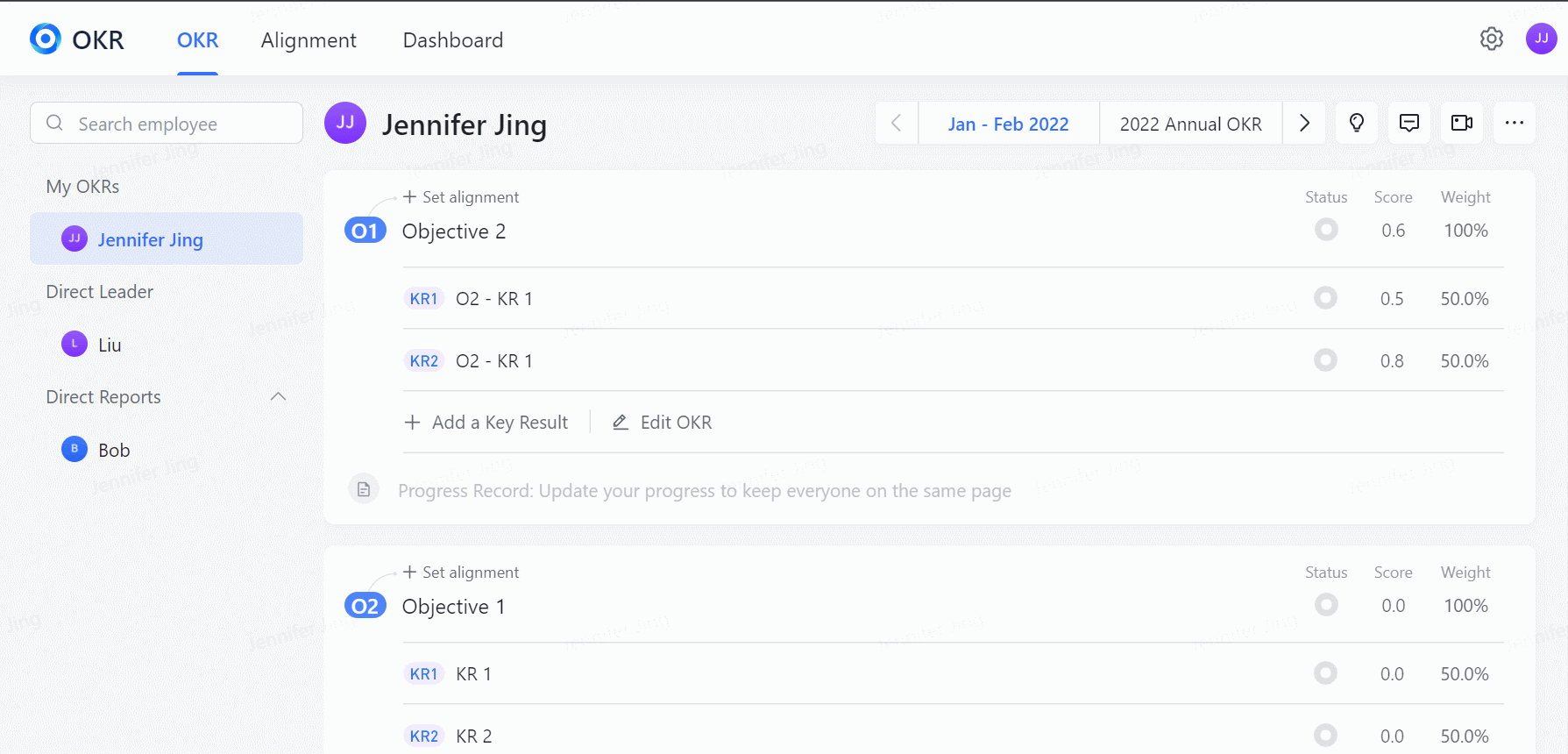Select the 2022 Annual OKR period
The image size is (1568, 754).
1190,124
